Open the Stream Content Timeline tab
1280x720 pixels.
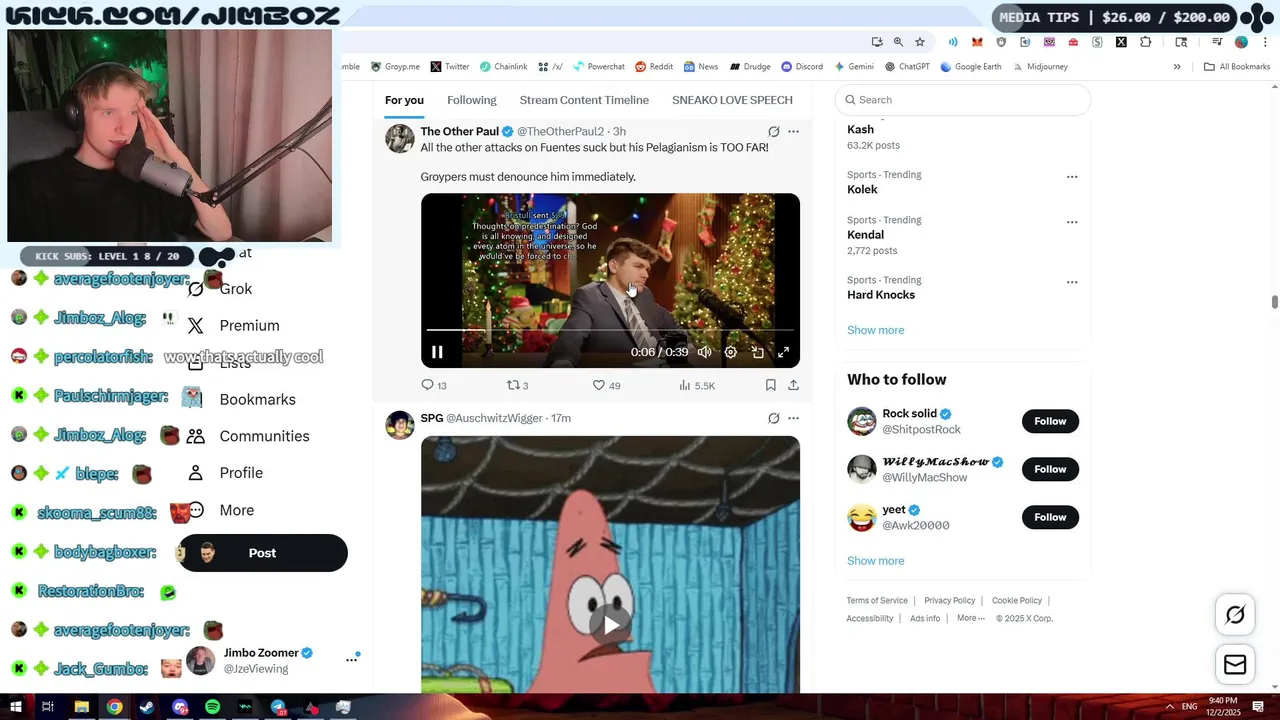tap(584, 100)
